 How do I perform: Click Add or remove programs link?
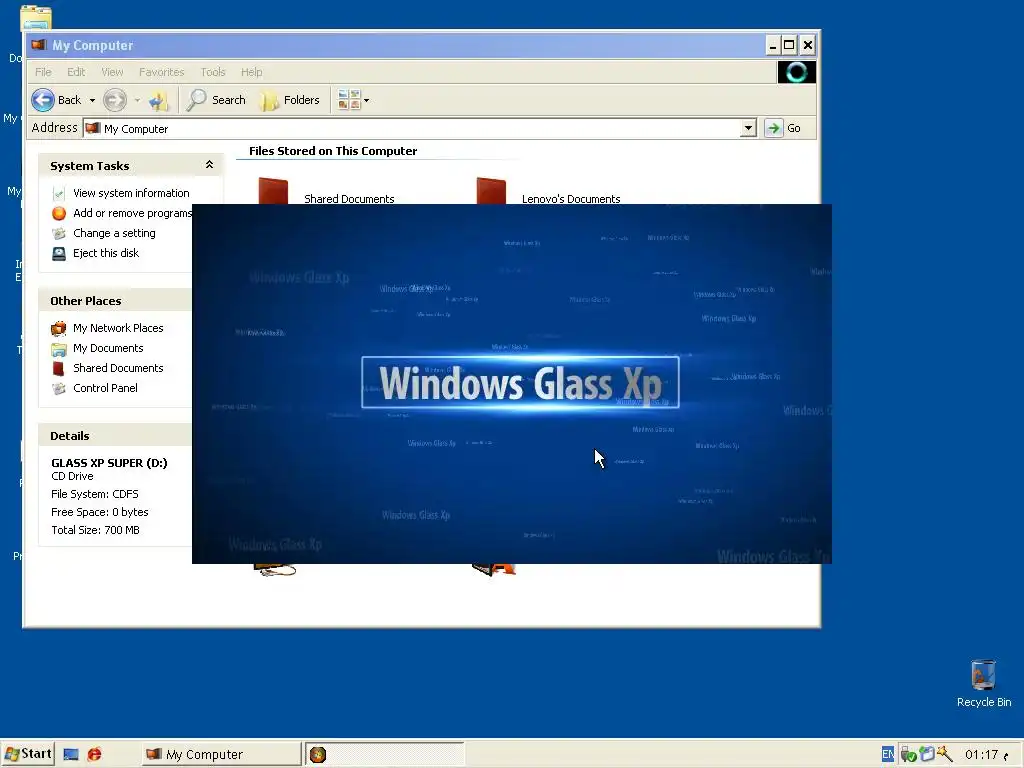133,213
